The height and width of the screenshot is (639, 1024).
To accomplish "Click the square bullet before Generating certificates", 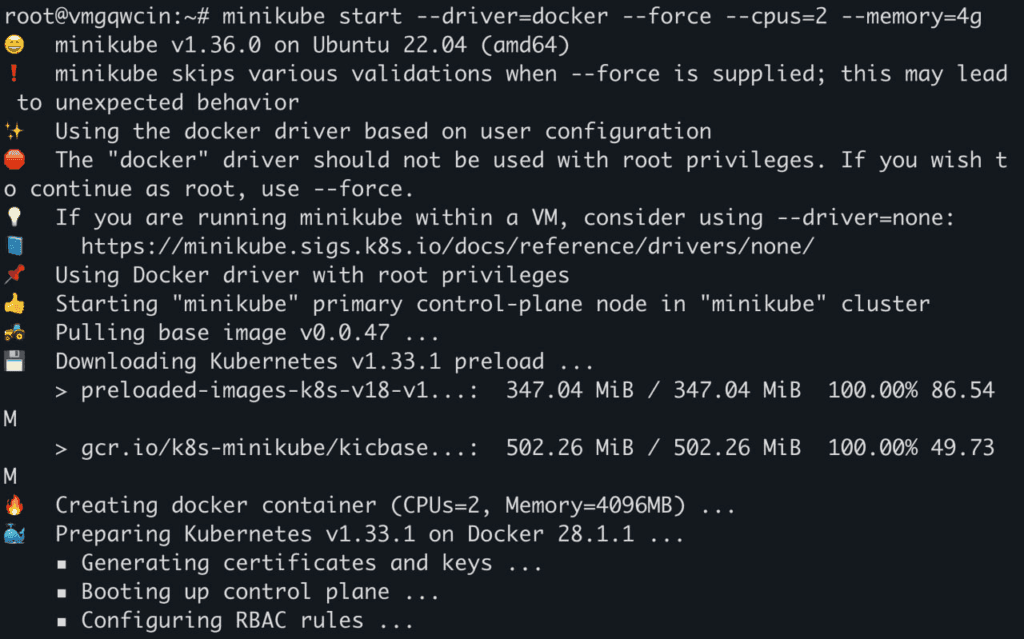I will 61,564.
